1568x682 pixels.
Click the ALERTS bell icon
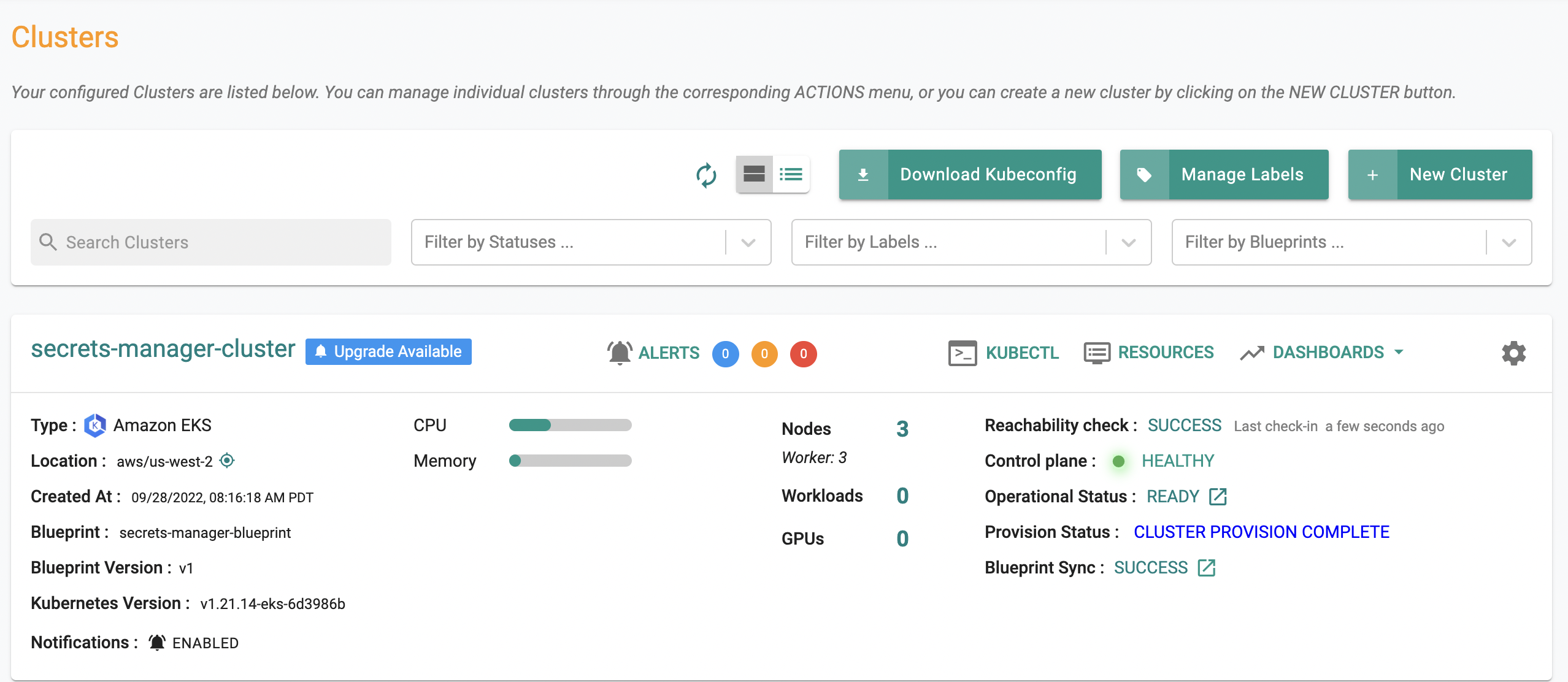[x=620, y=353]
